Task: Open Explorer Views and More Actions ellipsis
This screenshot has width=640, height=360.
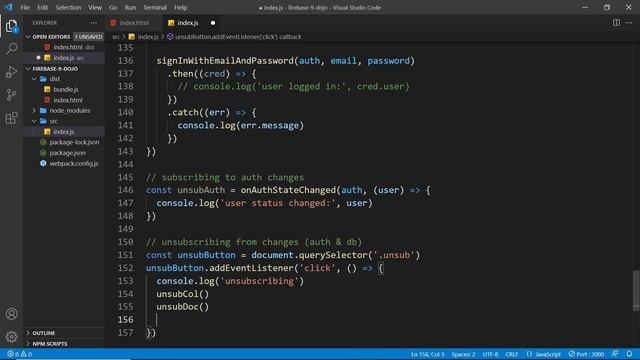Action: (x=93, y=23)
